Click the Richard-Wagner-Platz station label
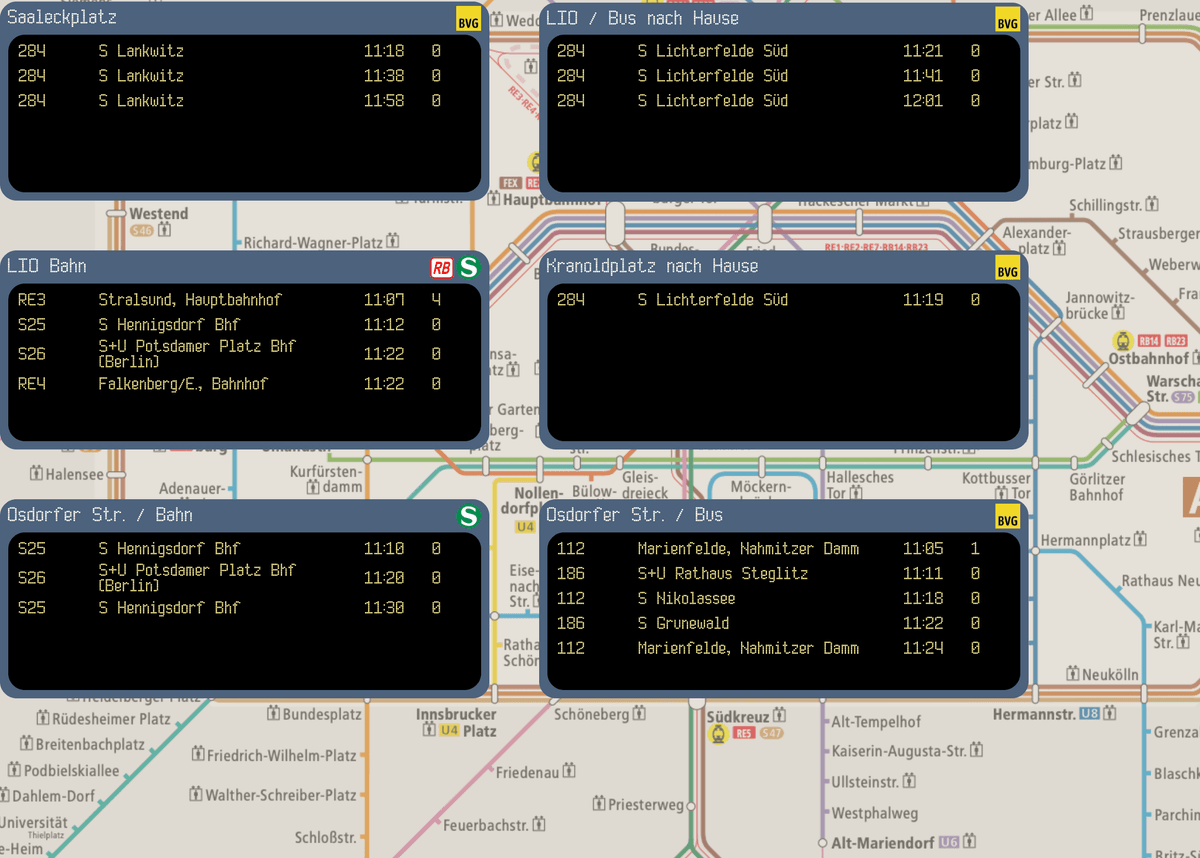Screen dimensions: 1200x858 pos(313,242)
